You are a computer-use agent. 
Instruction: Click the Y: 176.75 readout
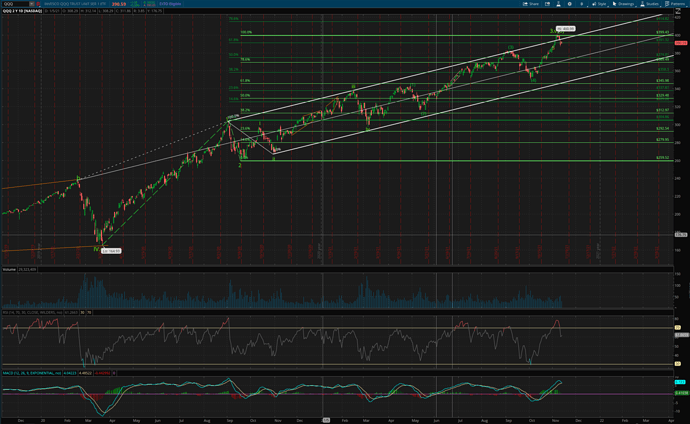point(156,11)
